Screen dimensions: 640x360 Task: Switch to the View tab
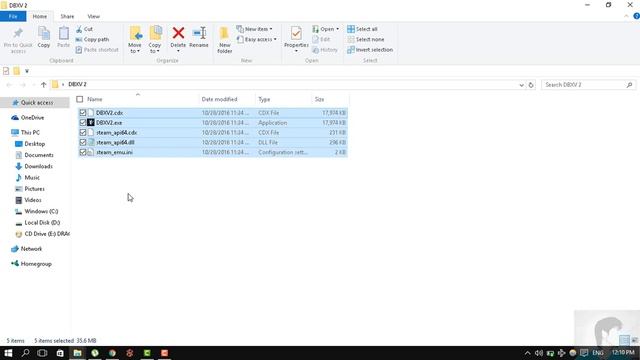click(x=93, y=16)
